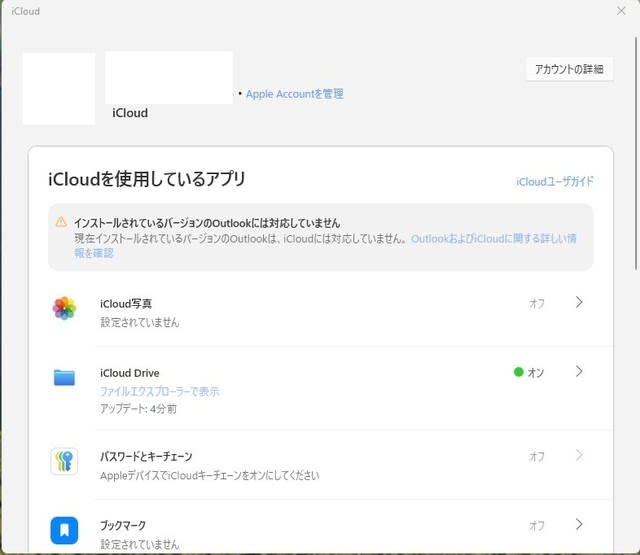
Task: Click the iCloud Drive title text
Action: tap(130, 373)
